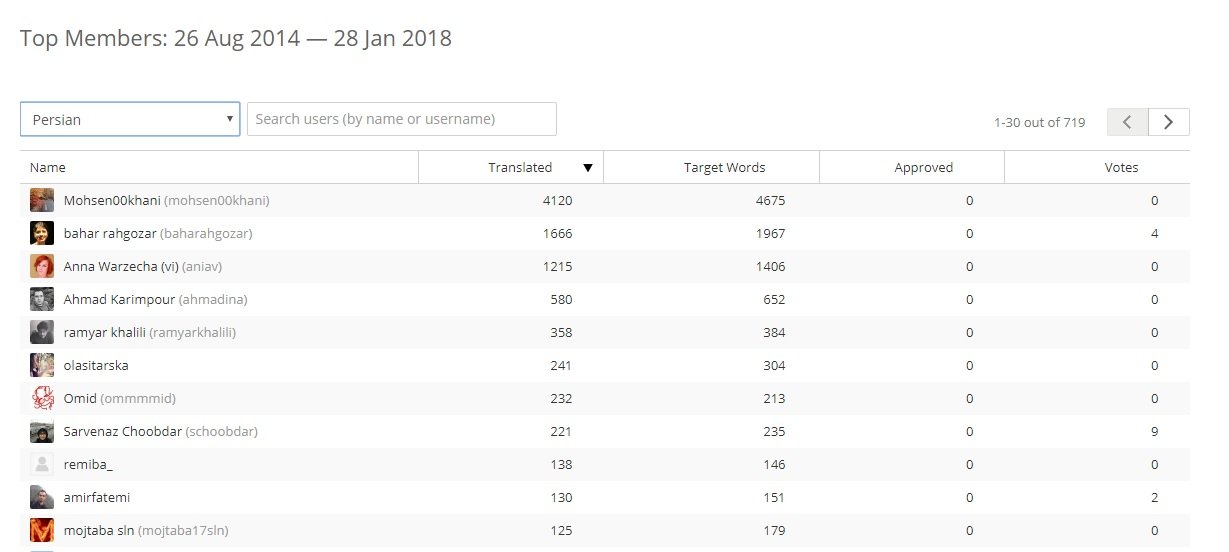Viewport: 1229px width, 552px height.
Task: Open the Persian language dropdown
Action: click(130, 119)
